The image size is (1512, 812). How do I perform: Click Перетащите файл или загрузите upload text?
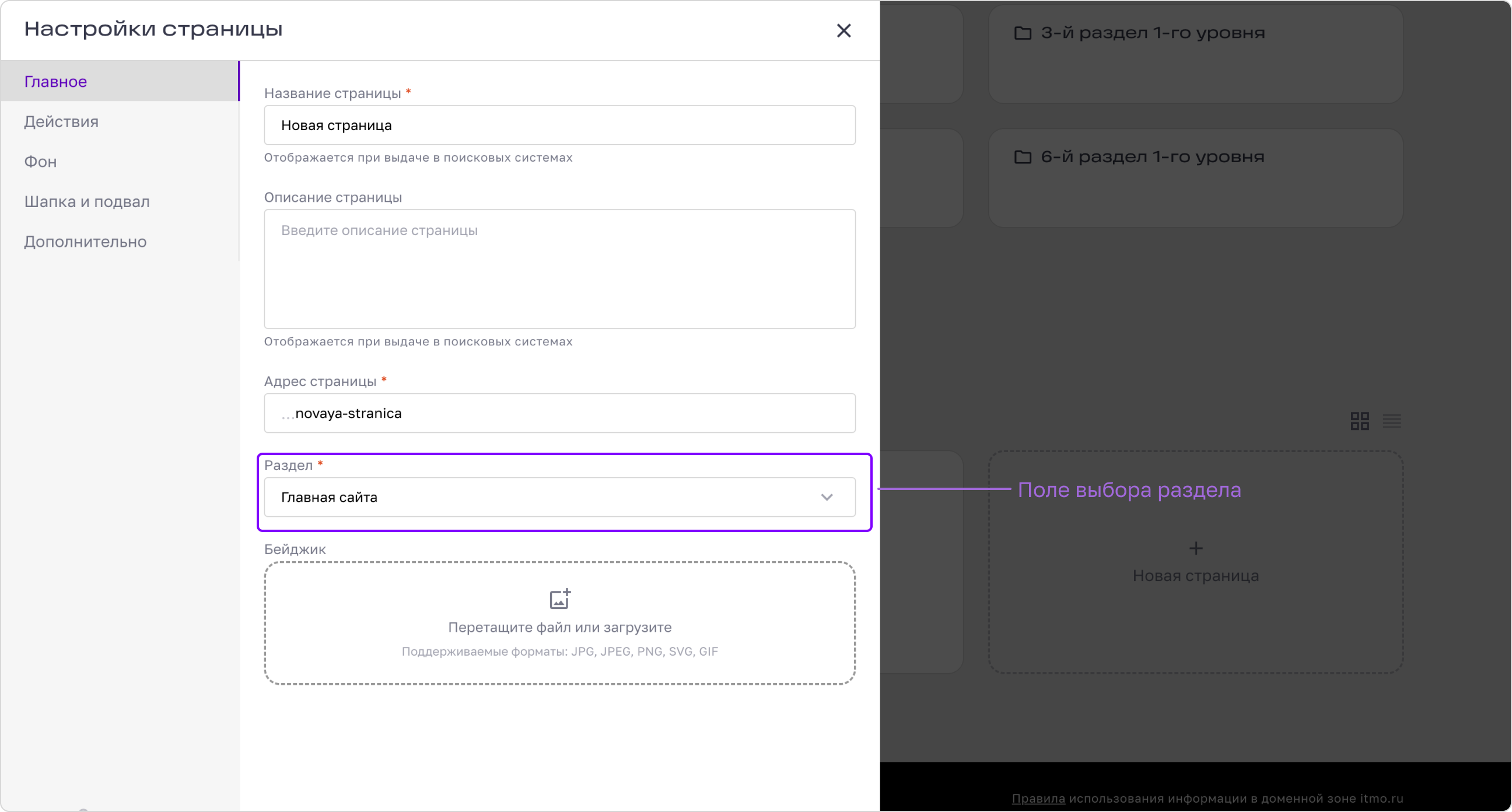(559, 627)
